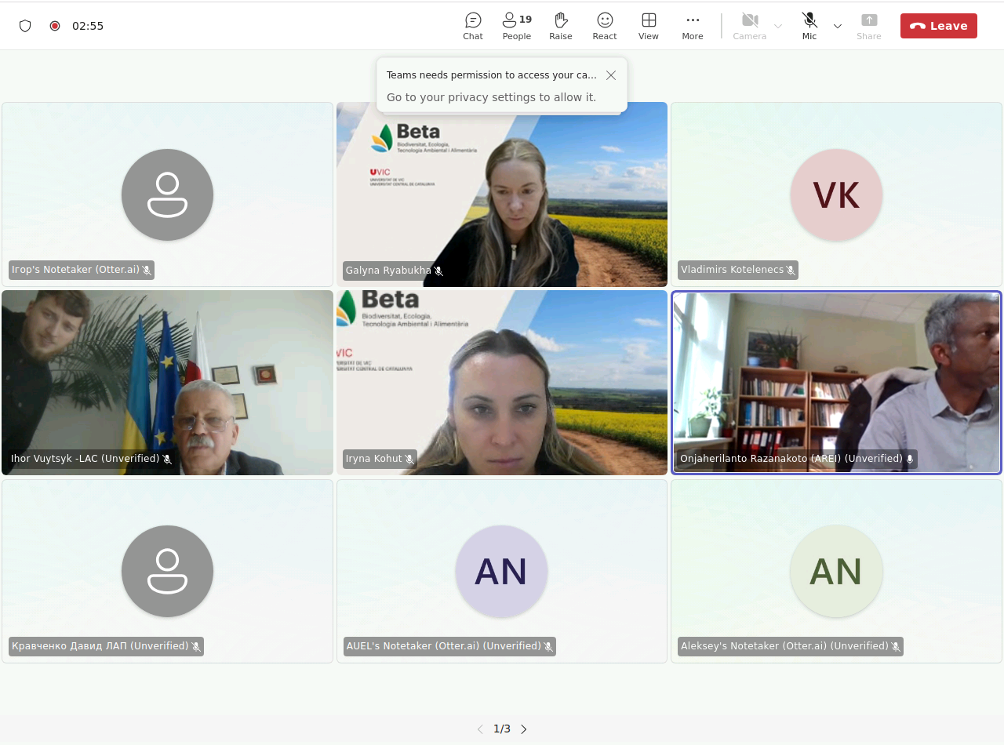The width and height of the screenshot is (1004, 745).
Task: Click the red recording indicator
Action: click(x=55, y=26)
